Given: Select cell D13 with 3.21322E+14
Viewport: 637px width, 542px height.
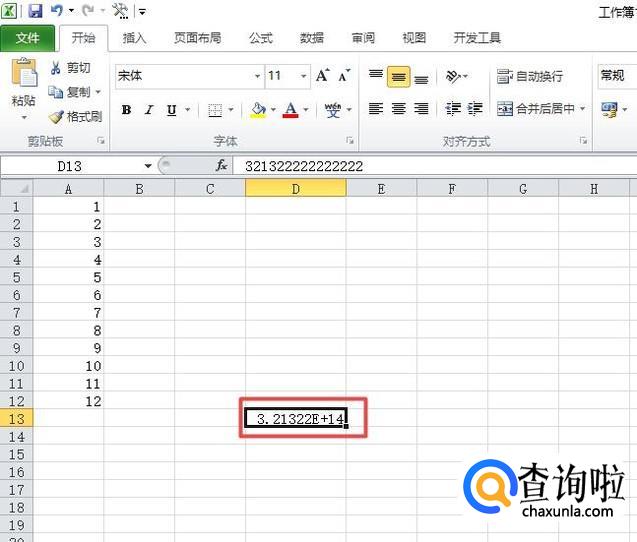Looking at the screenshot, I should tap(296, 418).
